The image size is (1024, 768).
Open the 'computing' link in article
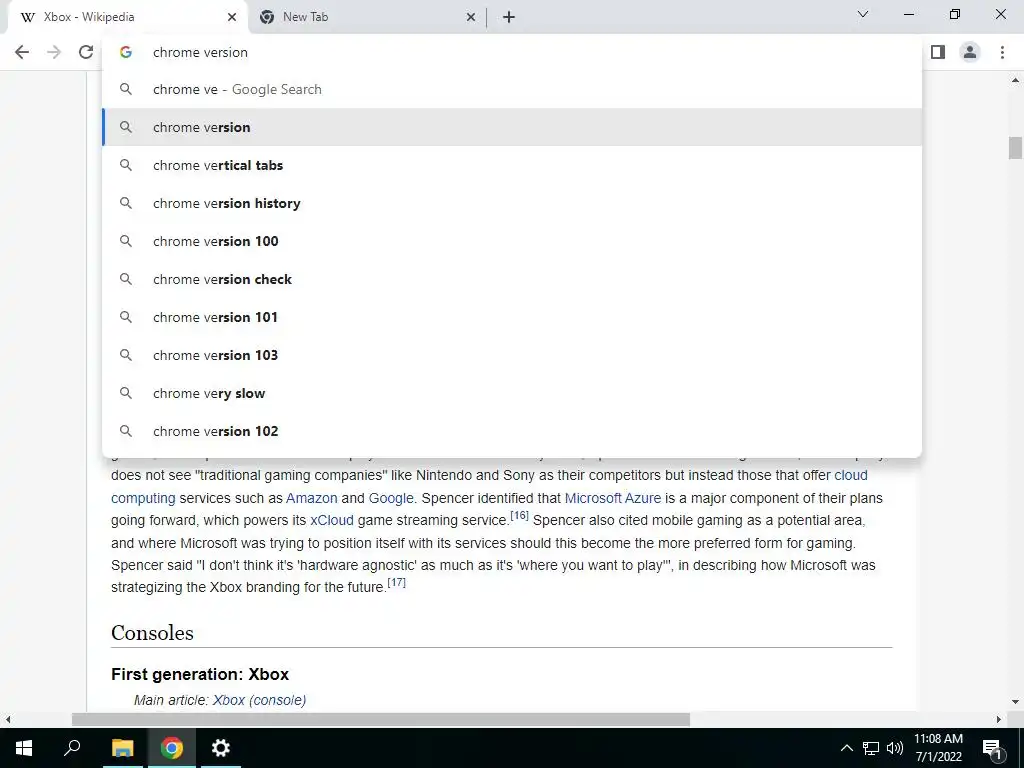tap(143, 498)
